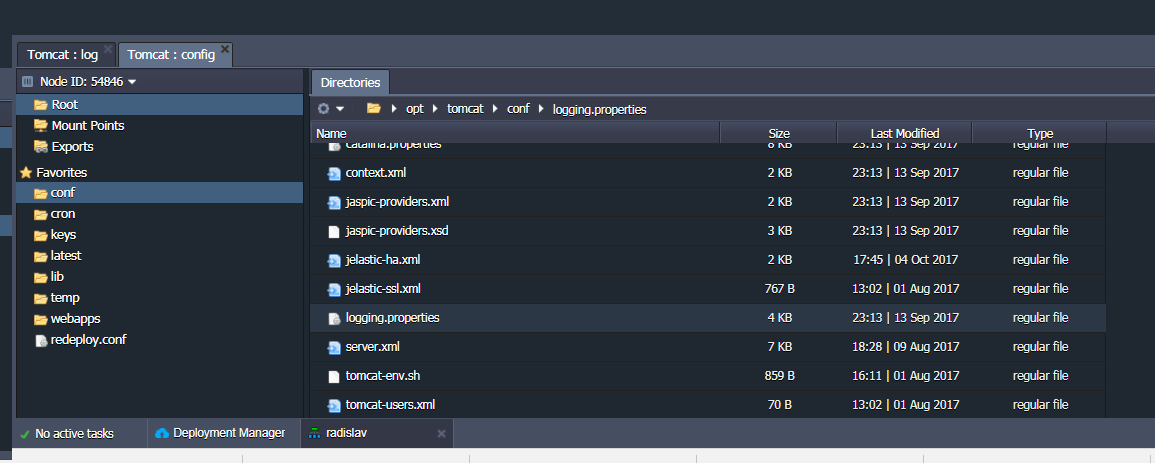Navigate to tomcat in breadcrumb path
The height and width of the screenshot is (463, 1155).
(x=466, y=109)
